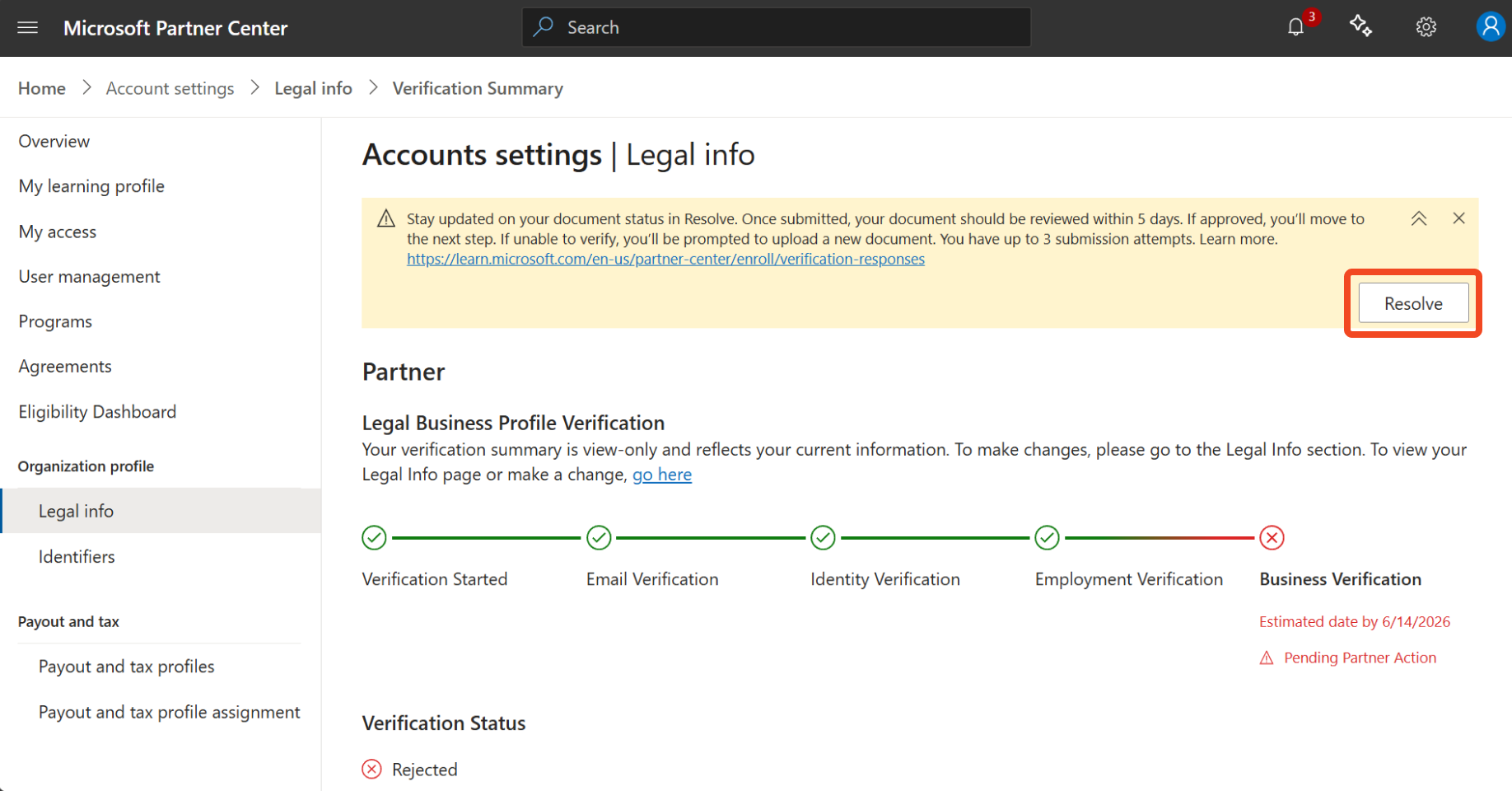Screen dimensions: 1512x791
Task: Click the Verification Started checkmark step
Action: (374, 538)
